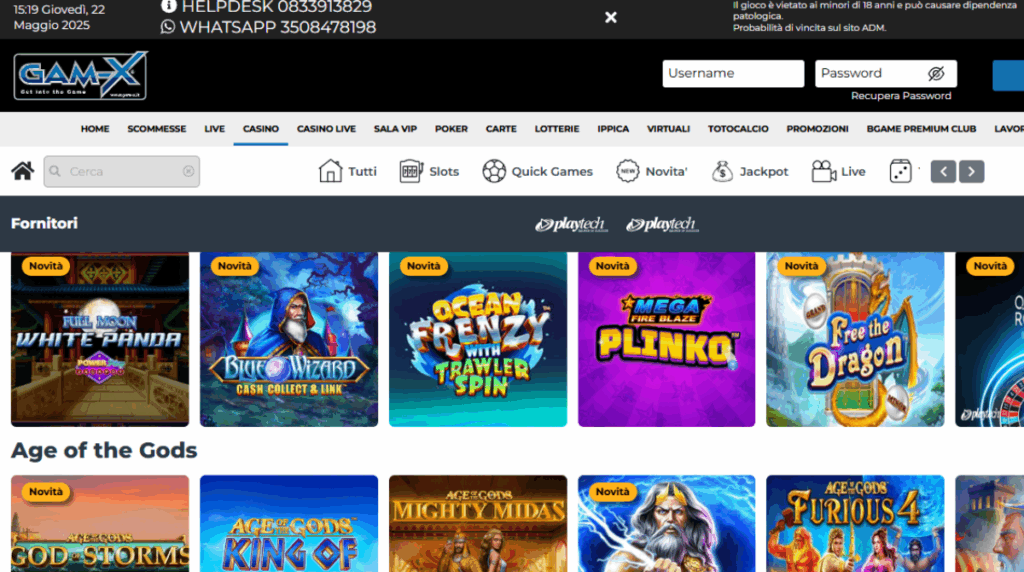Screen dimensions: 1024x572
Task: Click Novità badge on Plinko card
Action: coord(612,266)
